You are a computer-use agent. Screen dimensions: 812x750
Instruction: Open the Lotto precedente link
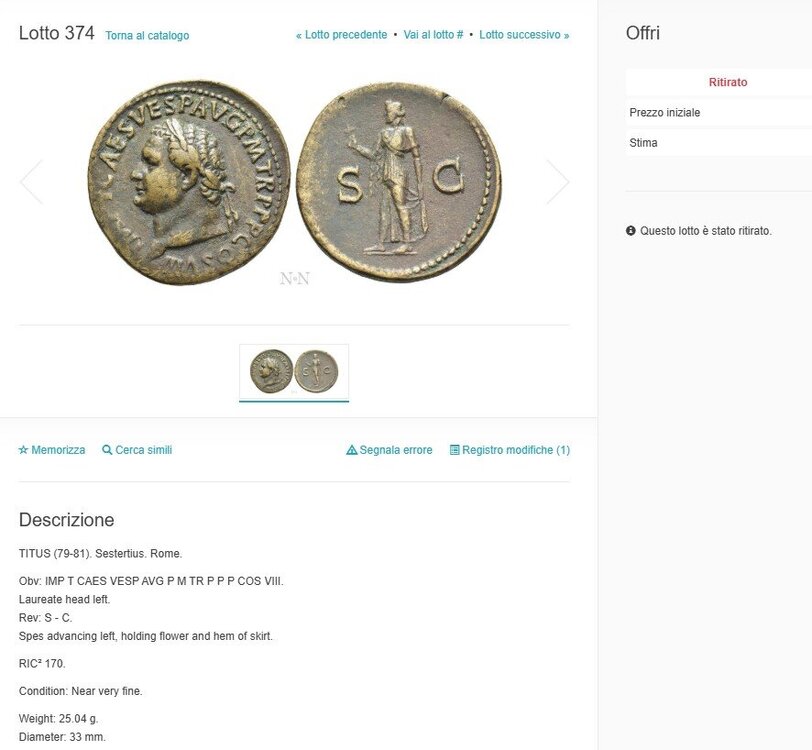point(341,35)
